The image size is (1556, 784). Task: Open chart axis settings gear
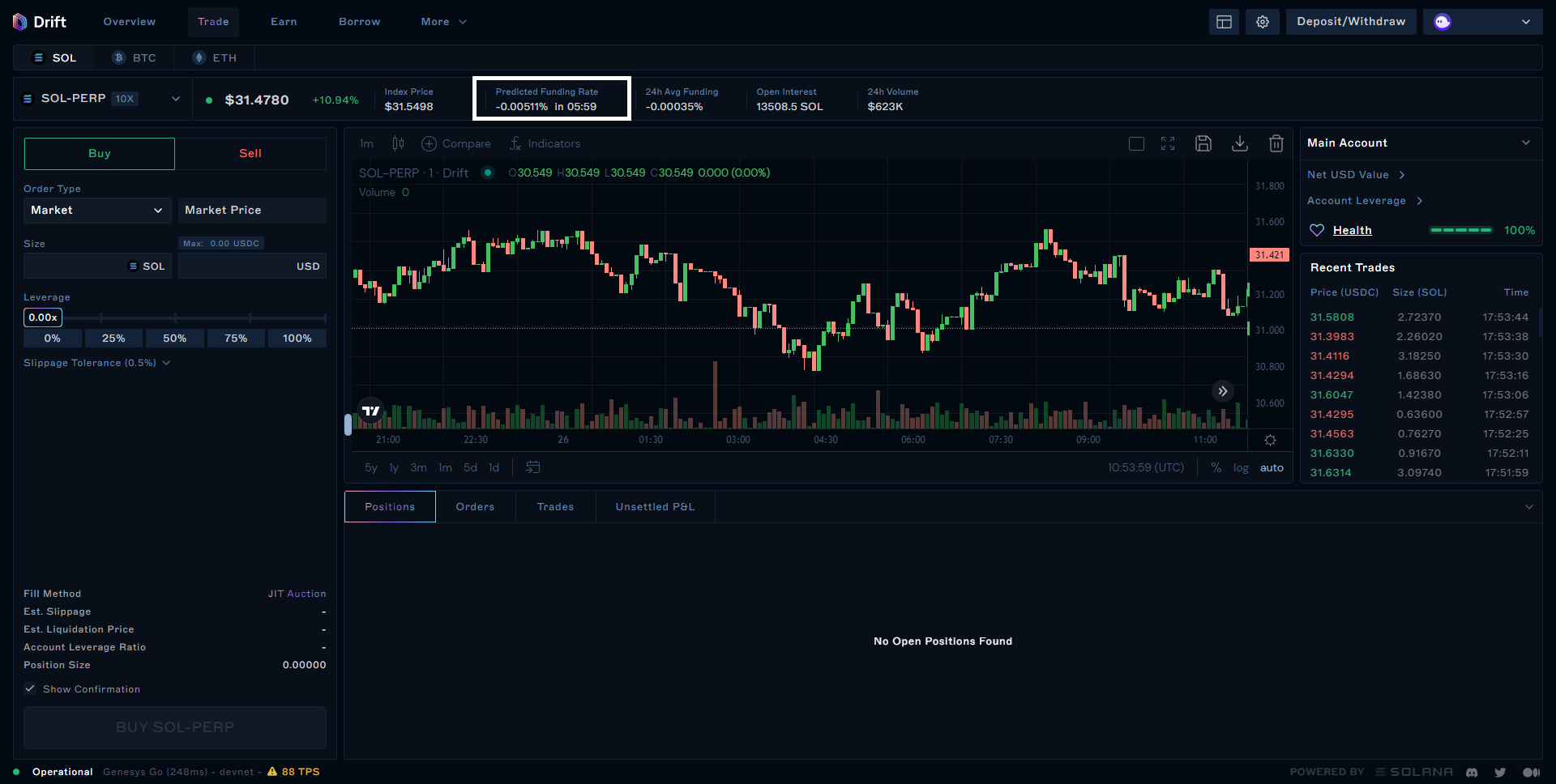(1270, 440)
